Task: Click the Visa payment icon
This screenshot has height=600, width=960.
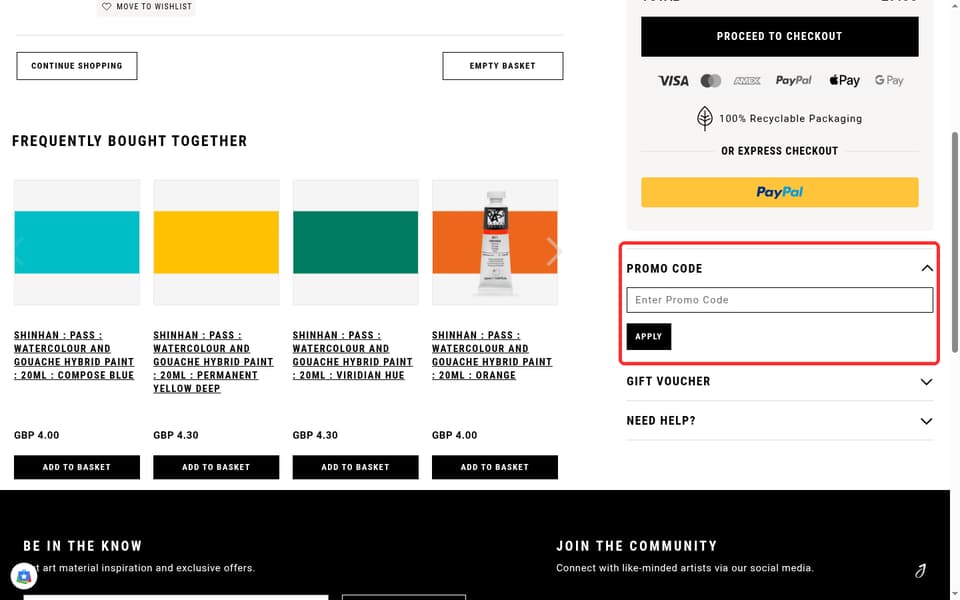Action: pyautogui.click(x=673, y=81)
